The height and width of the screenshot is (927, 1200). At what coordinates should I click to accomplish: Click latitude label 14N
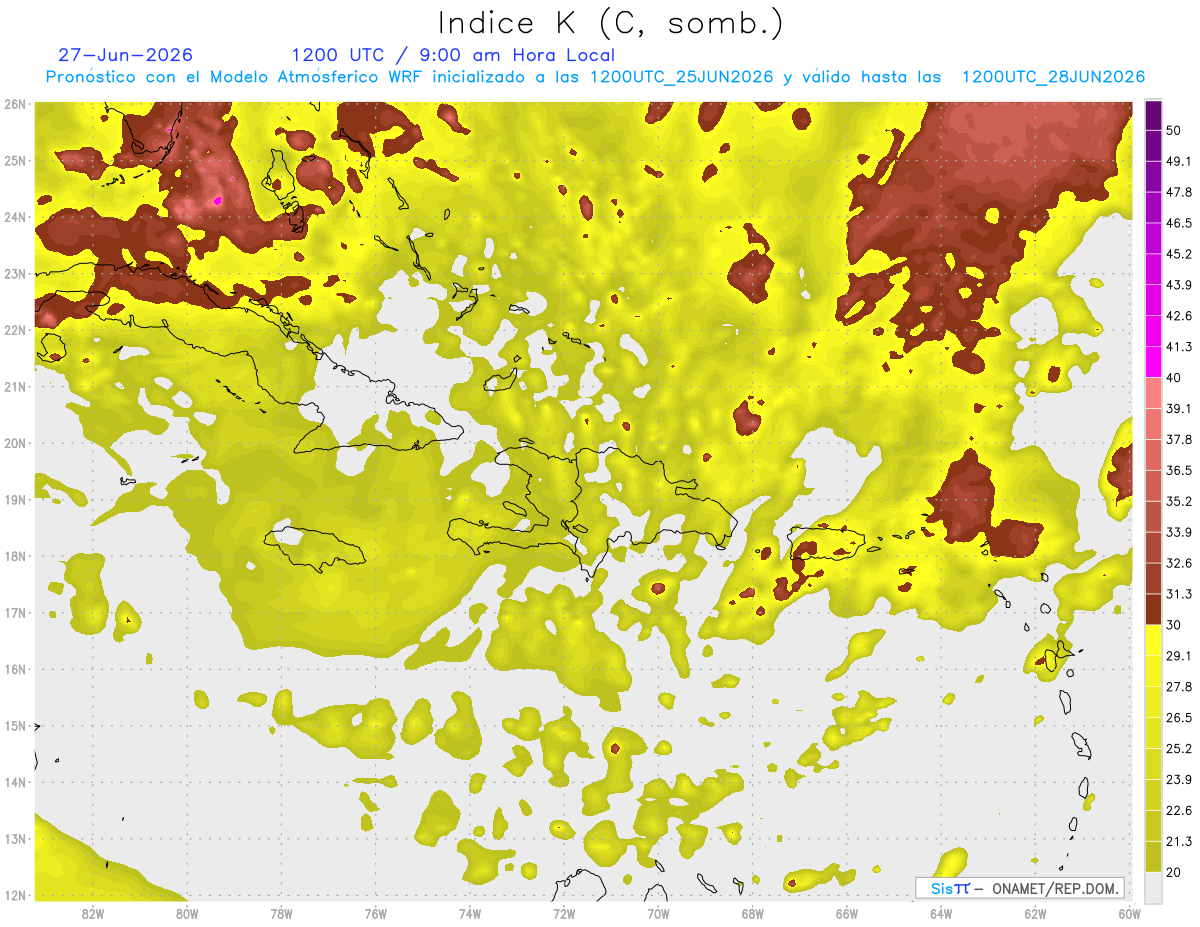point(14,782)
